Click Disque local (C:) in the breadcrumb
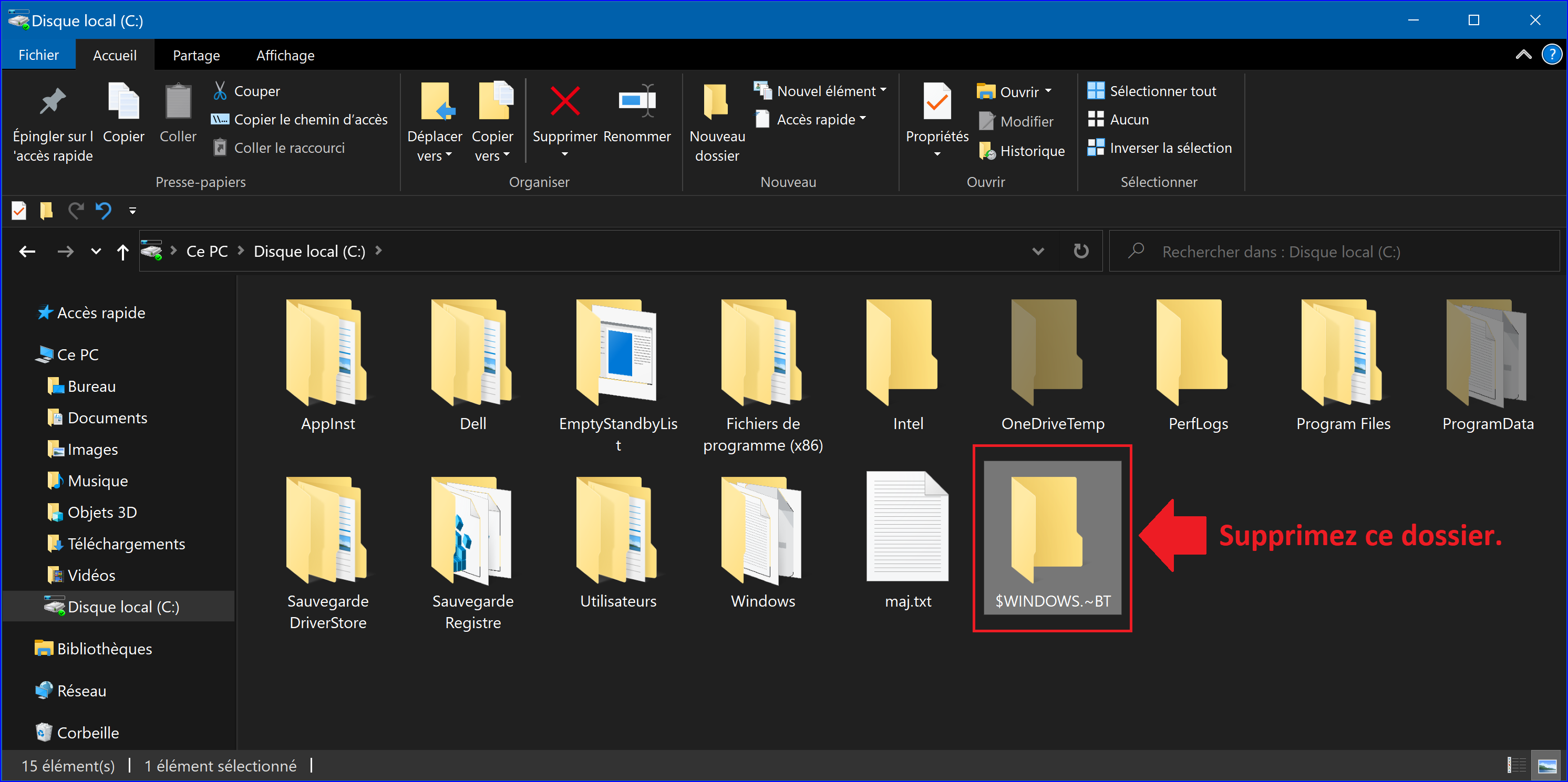Image resolution: width=1568 pixels, height=782 pixels. 309,252
